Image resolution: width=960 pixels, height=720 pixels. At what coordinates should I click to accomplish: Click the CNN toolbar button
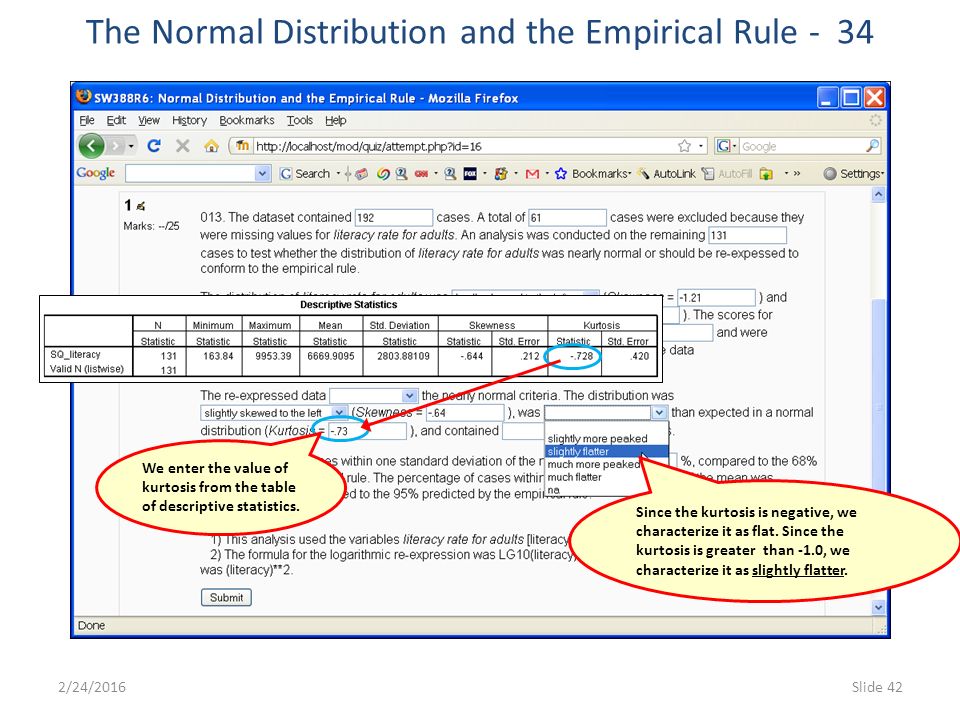coord(421,174)
